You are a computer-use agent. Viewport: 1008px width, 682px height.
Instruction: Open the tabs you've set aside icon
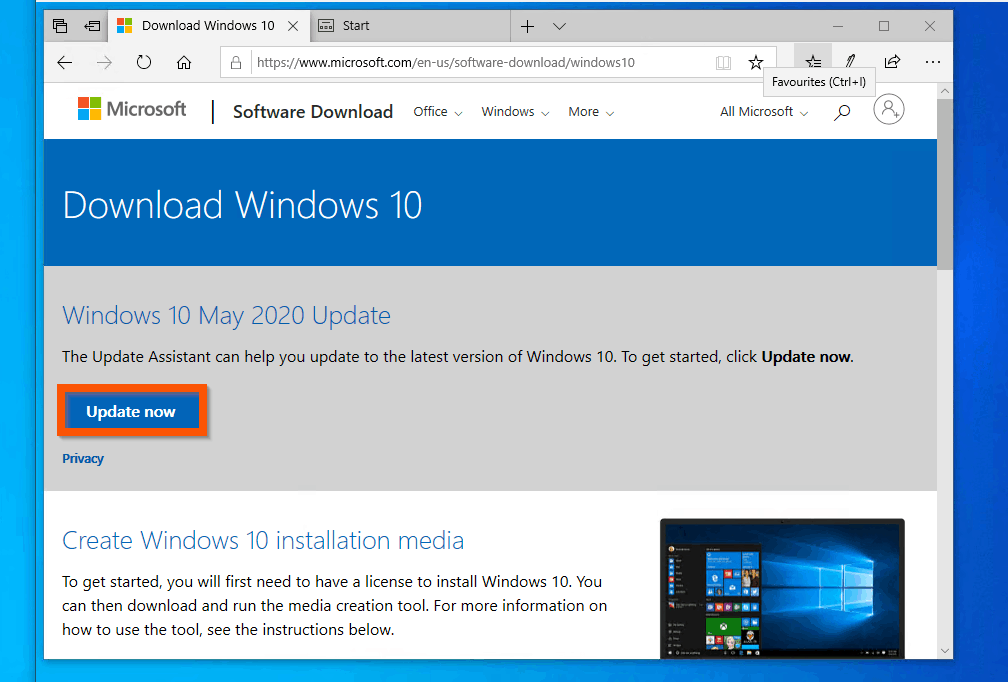click(60, 26)
